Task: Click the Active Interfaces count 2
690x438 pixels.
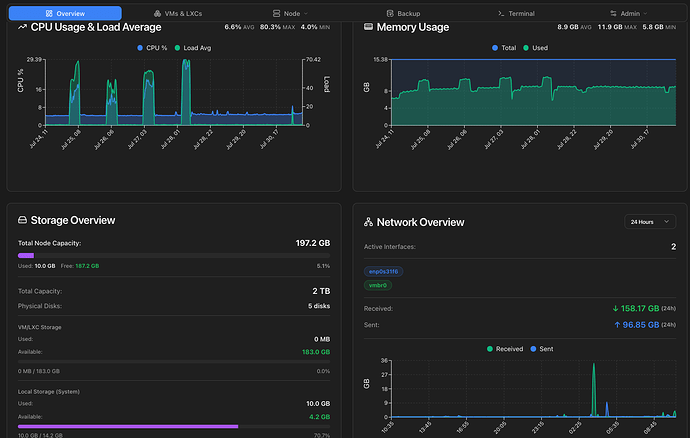Action: [x=673, y=247]
